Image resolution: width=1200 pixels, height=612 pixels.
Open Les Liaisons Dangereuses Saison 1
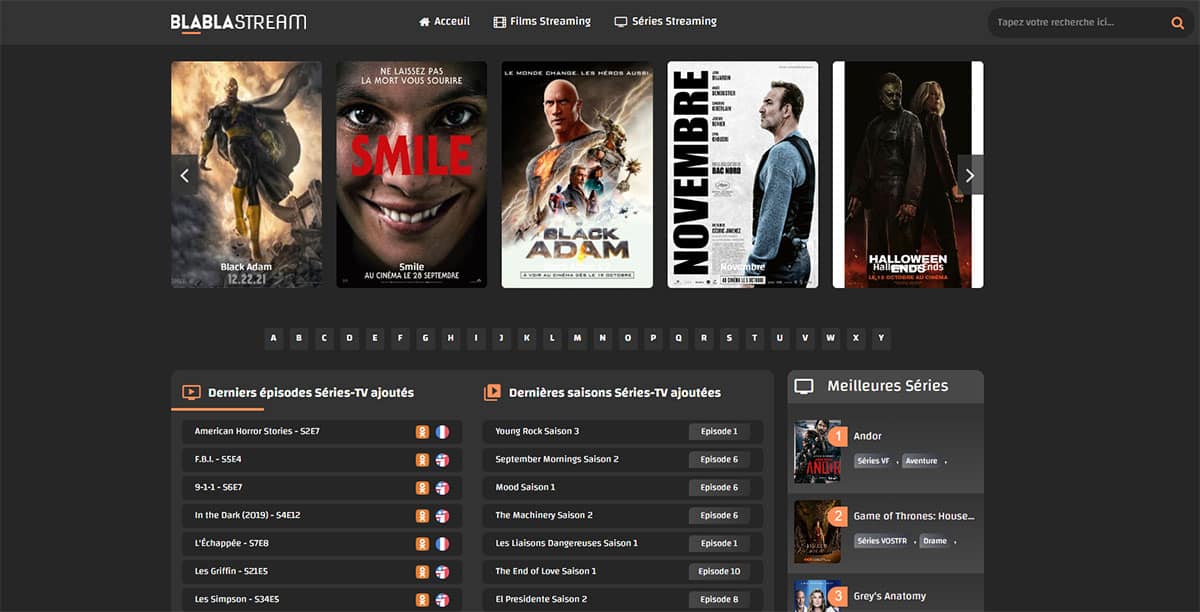[566, 543]
